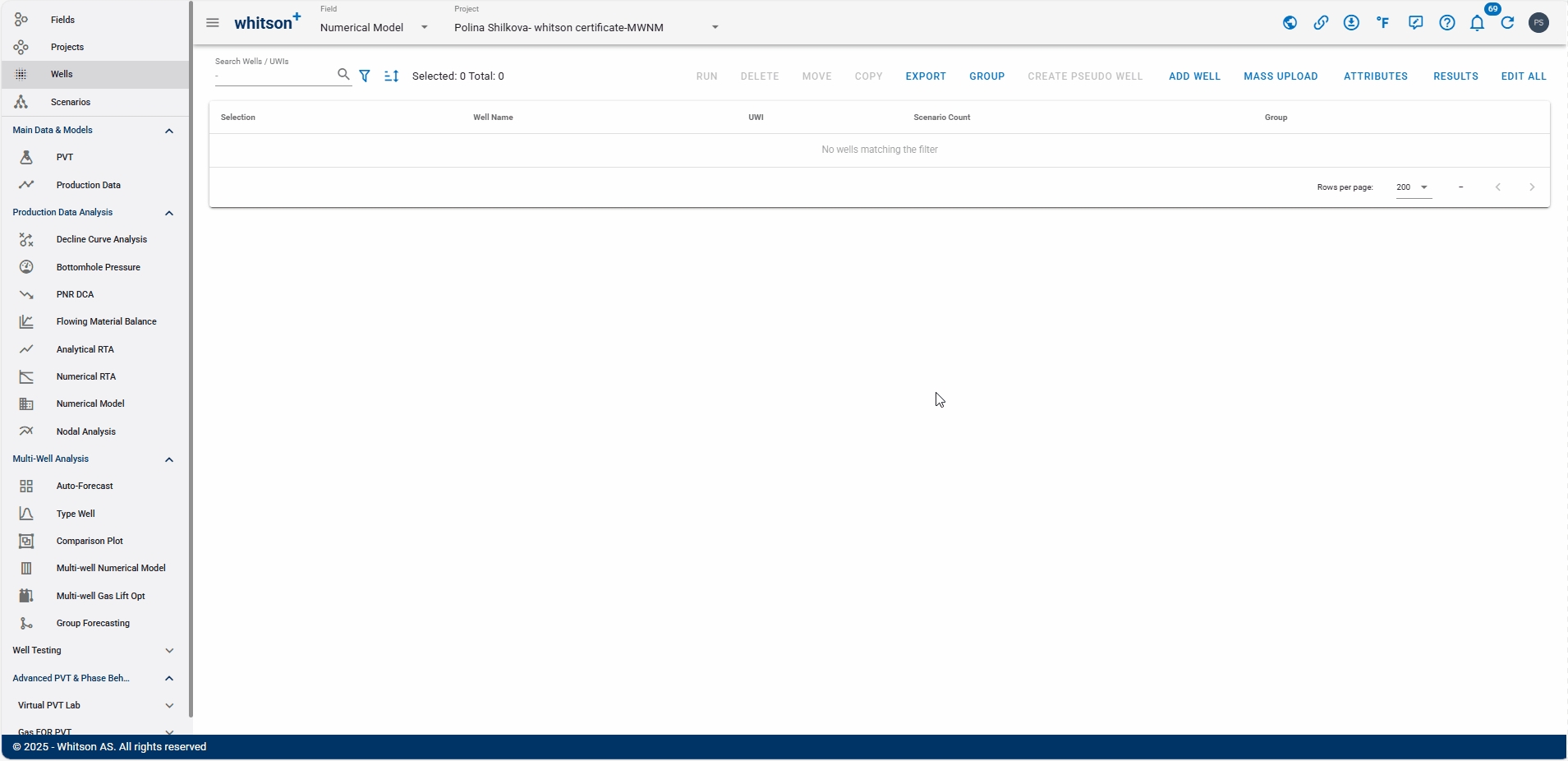Click the link chain icon in top bar
This screenshot has height=761, width=1568.
pyautogui.click(x=1321, y=23)
